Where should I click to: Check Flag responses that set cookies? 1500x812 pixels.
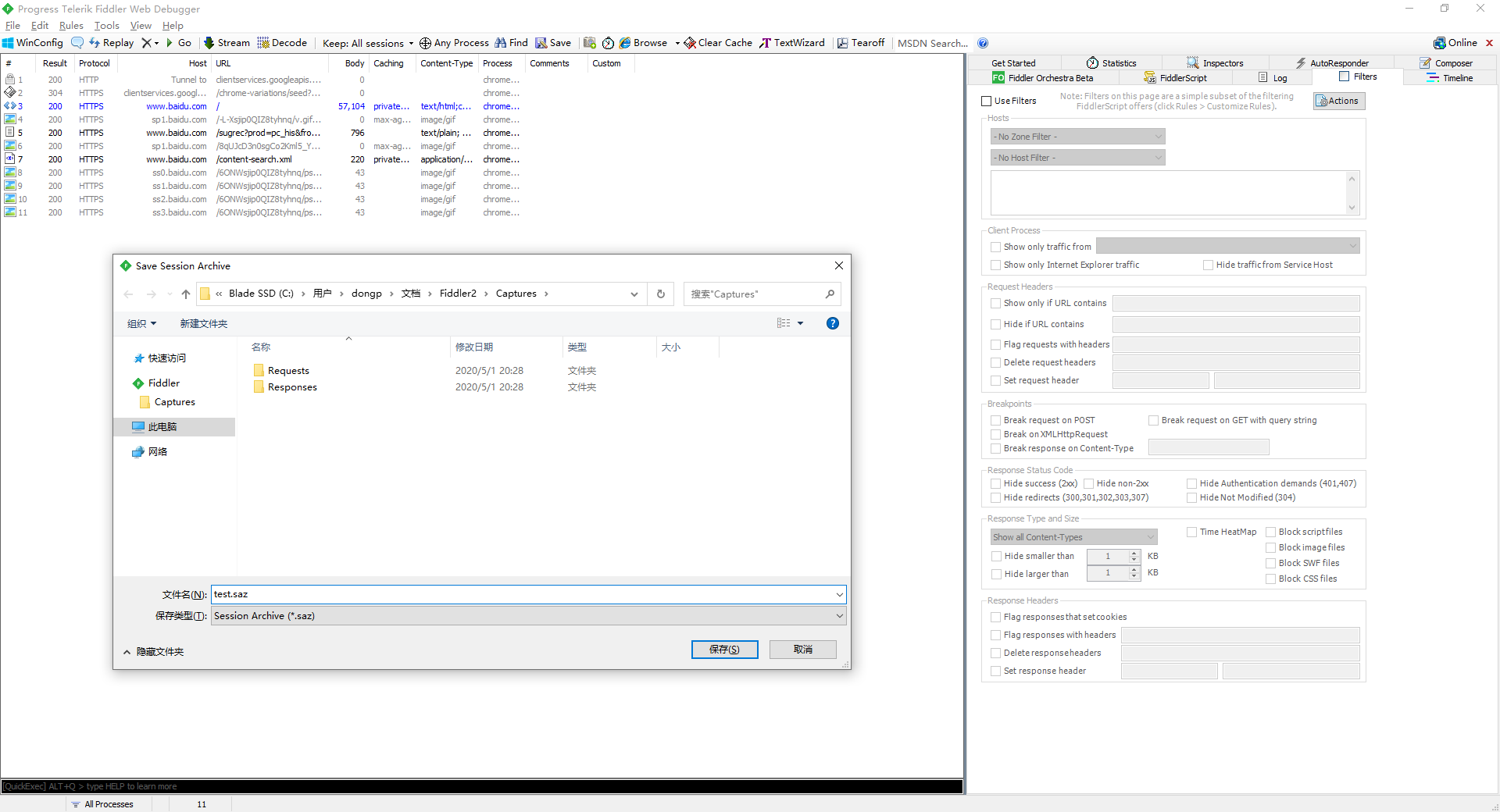click(995, 618)
